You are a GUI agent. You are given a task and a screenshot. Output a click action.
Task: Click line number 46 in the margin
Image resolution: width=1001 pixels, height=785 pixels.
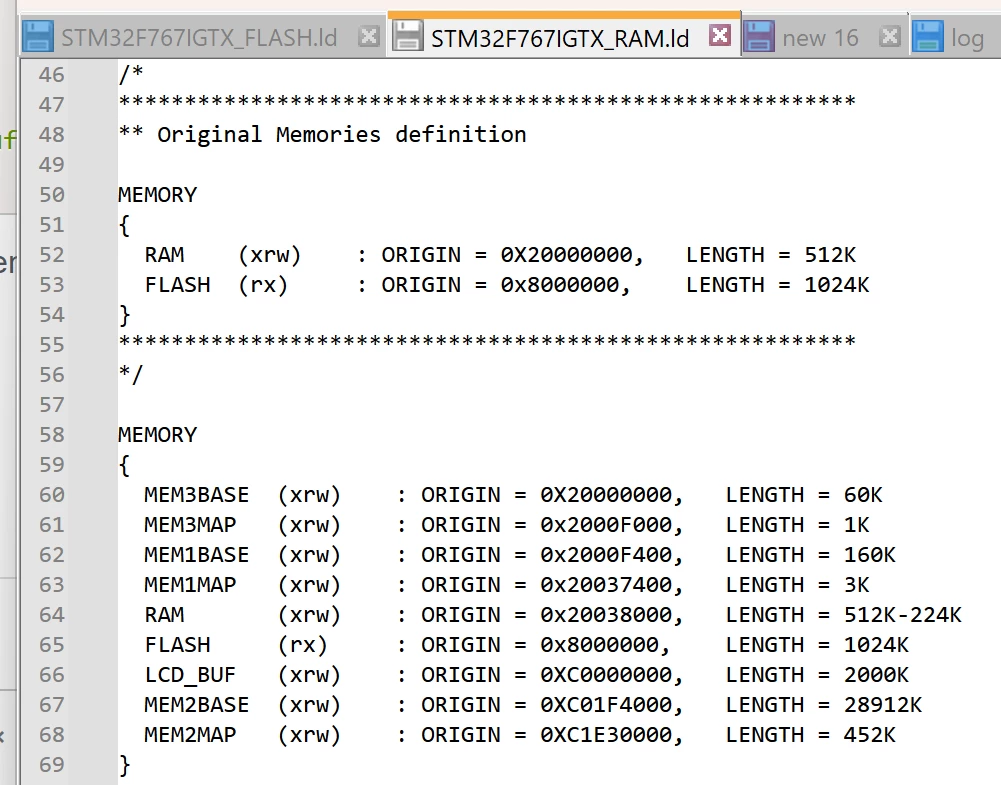52,75
